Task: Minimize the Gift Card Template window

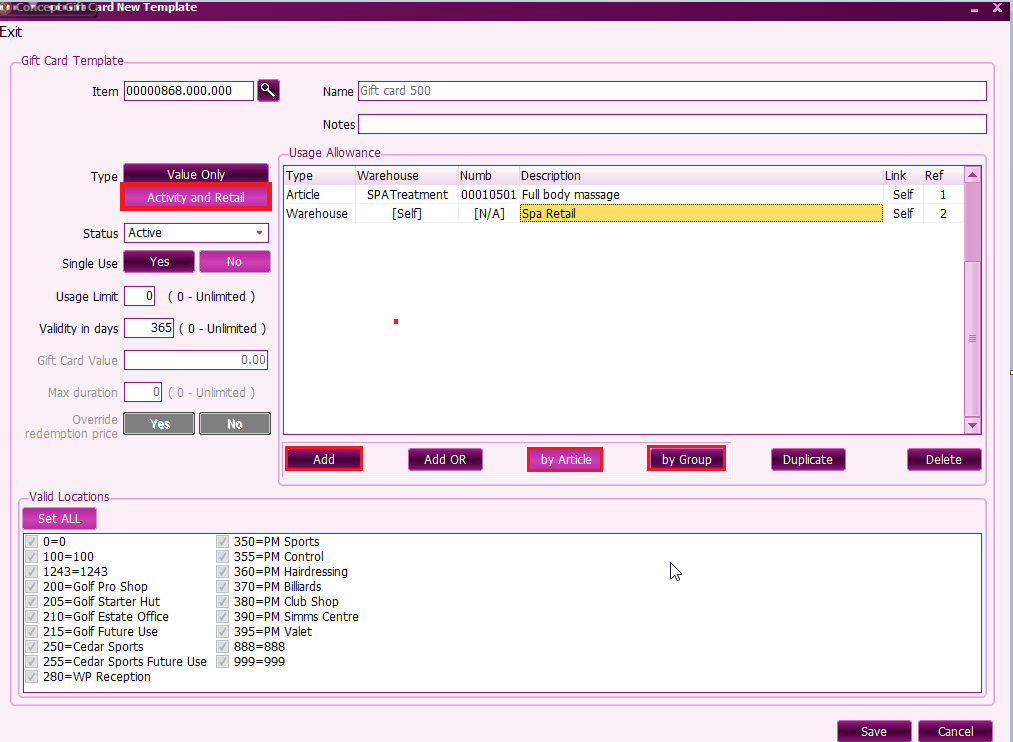Action: [975, 8]
